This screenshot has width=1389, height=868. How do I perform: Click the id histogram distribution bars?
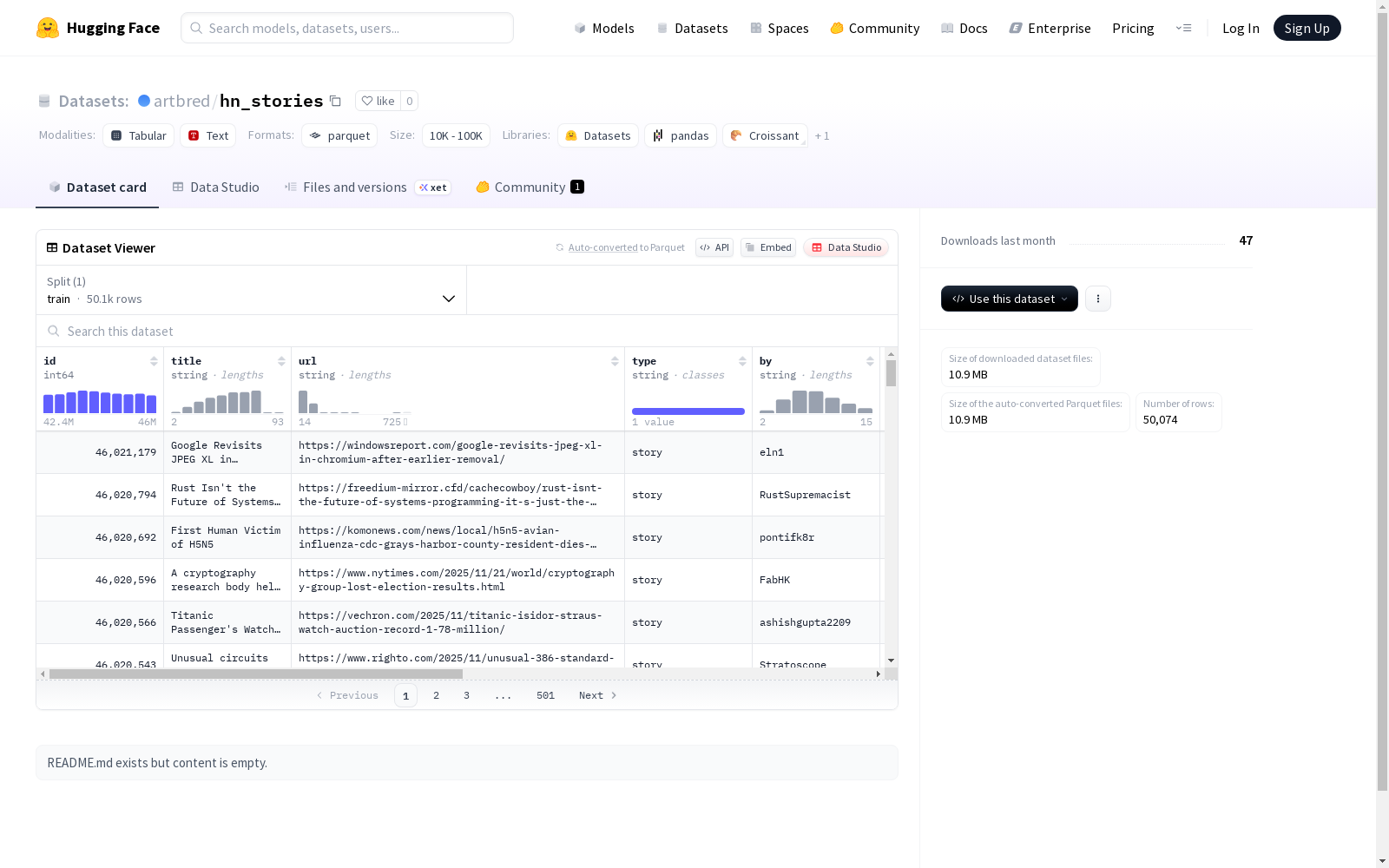click(100, 402)
